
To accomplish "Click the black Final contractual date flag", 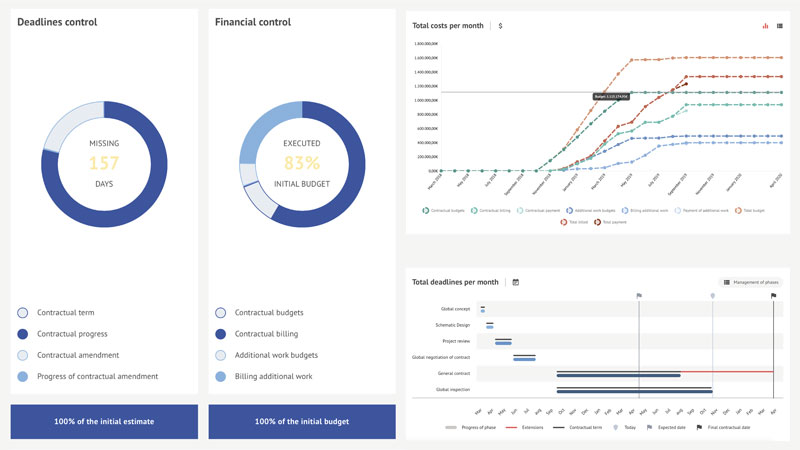I will pyautogui.click(x=773, y=295).
